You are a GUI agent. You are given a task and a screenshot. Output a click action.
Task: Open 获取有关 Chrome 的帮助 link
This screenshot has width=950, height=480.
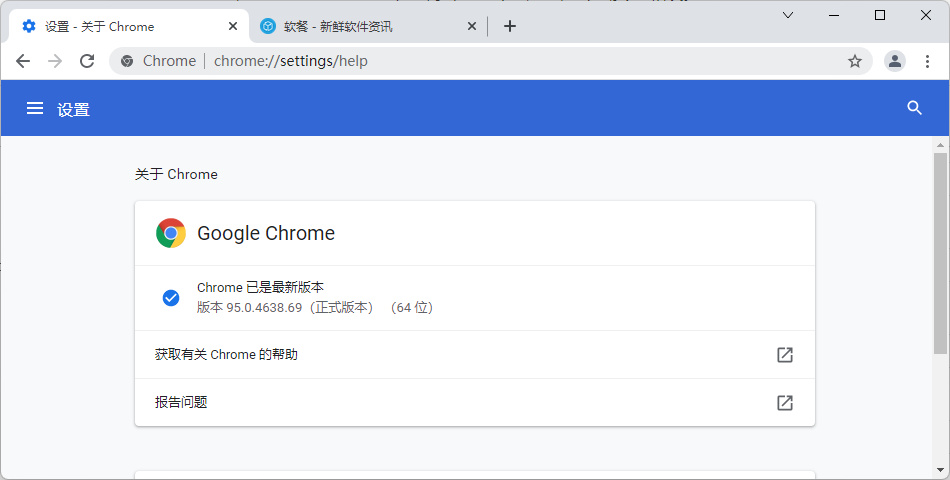coord(474,355)
